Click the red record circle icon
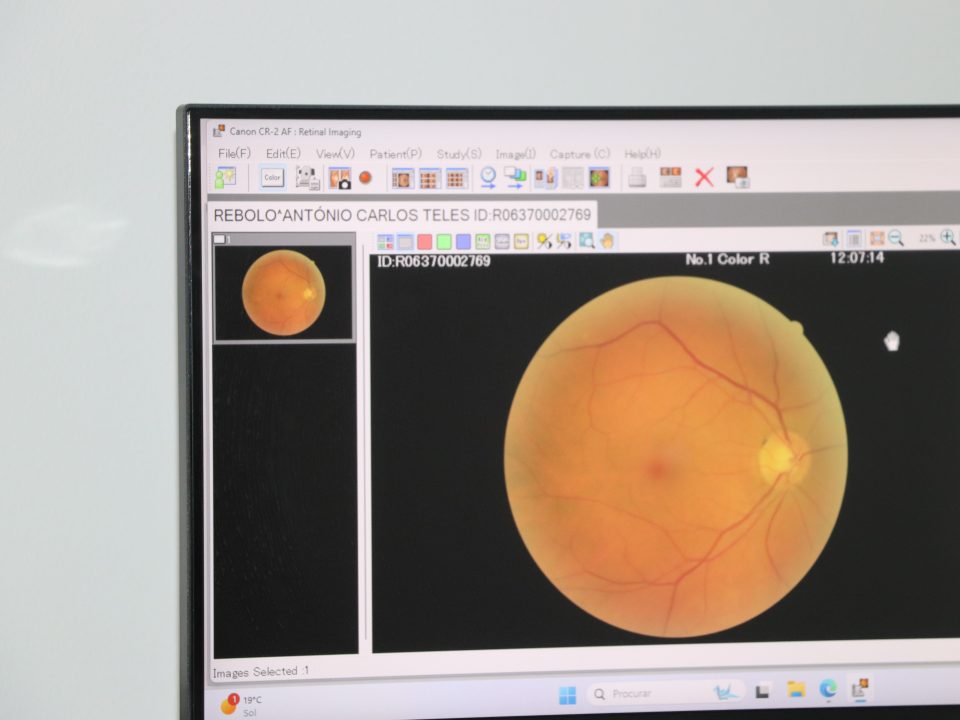The width and height of the screenshot is (960, 720). 365,178
